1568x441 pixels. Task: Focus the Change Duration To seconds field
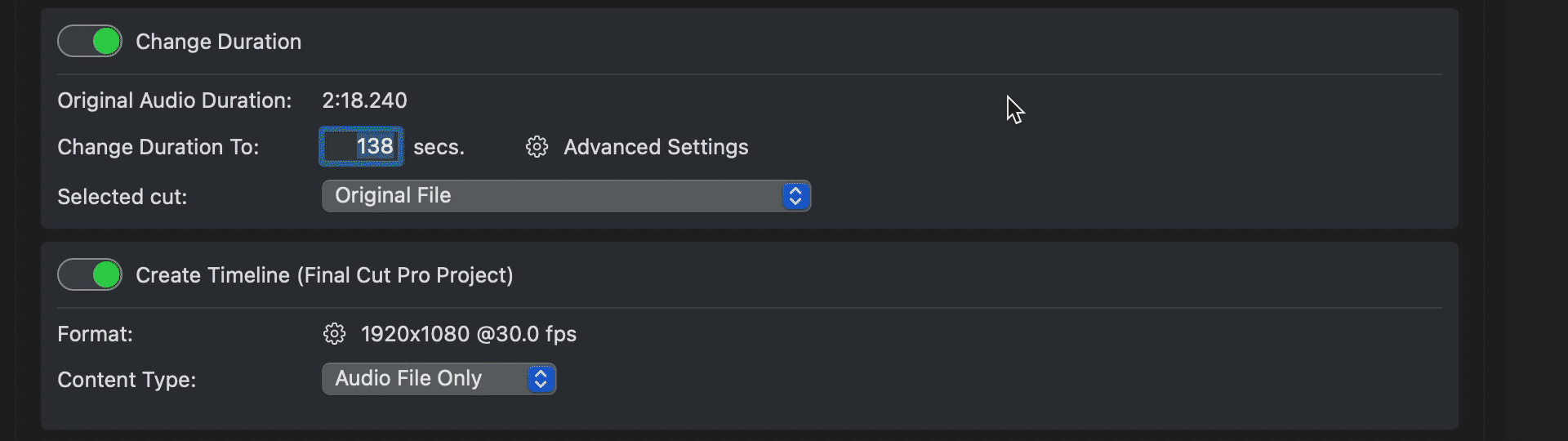point(361,146)
